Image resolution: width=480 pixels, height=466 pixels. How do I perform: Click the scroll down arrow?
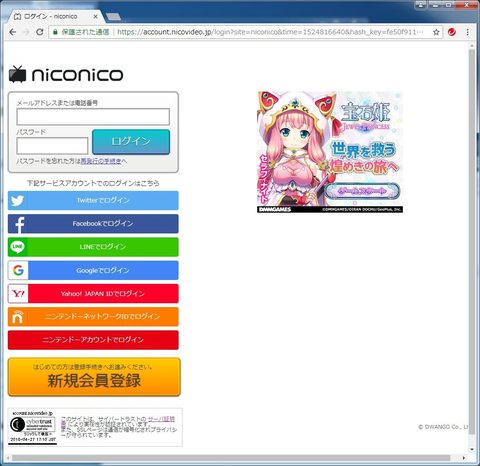tap(471, 449)
